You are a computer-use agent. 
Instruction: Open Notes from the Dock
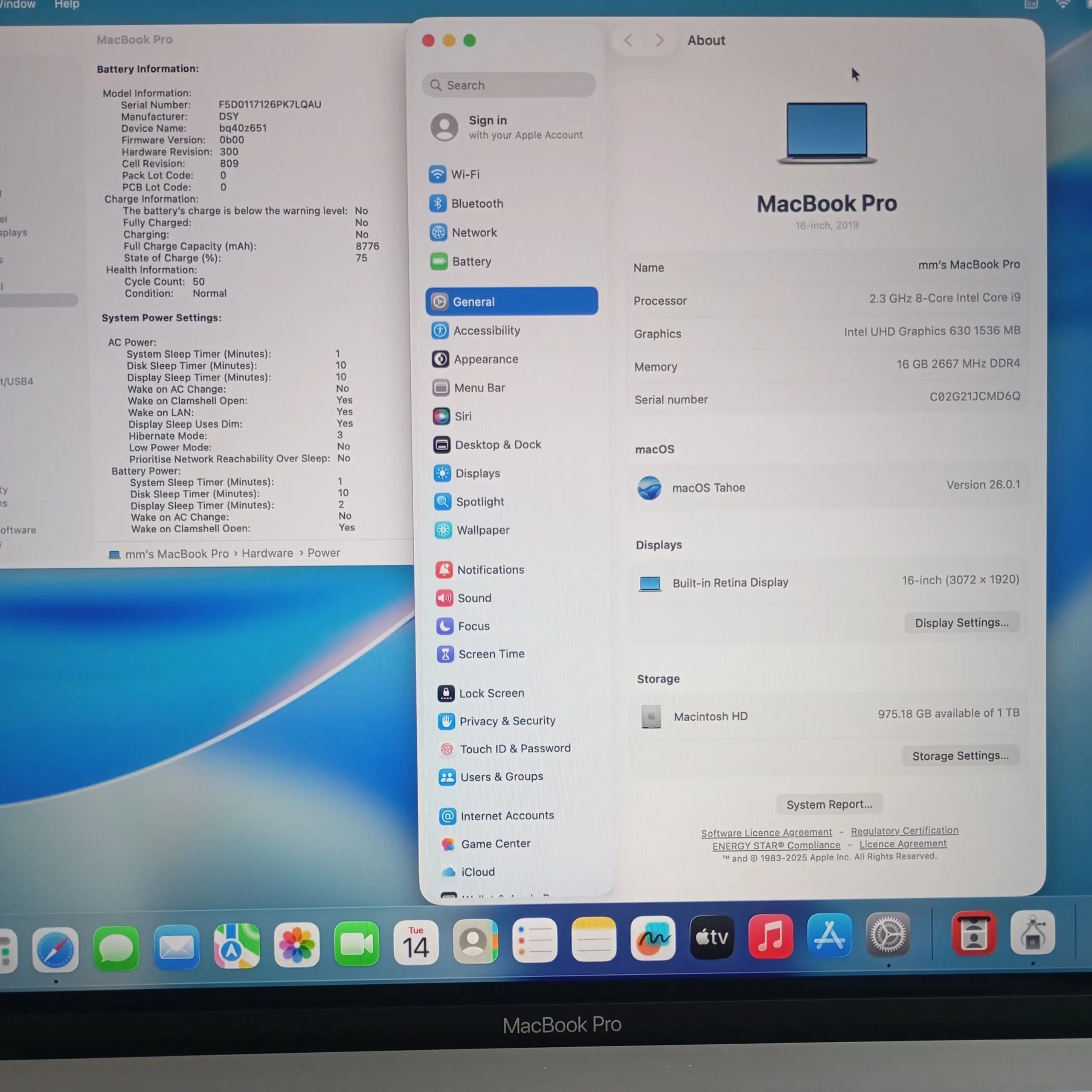593,939
